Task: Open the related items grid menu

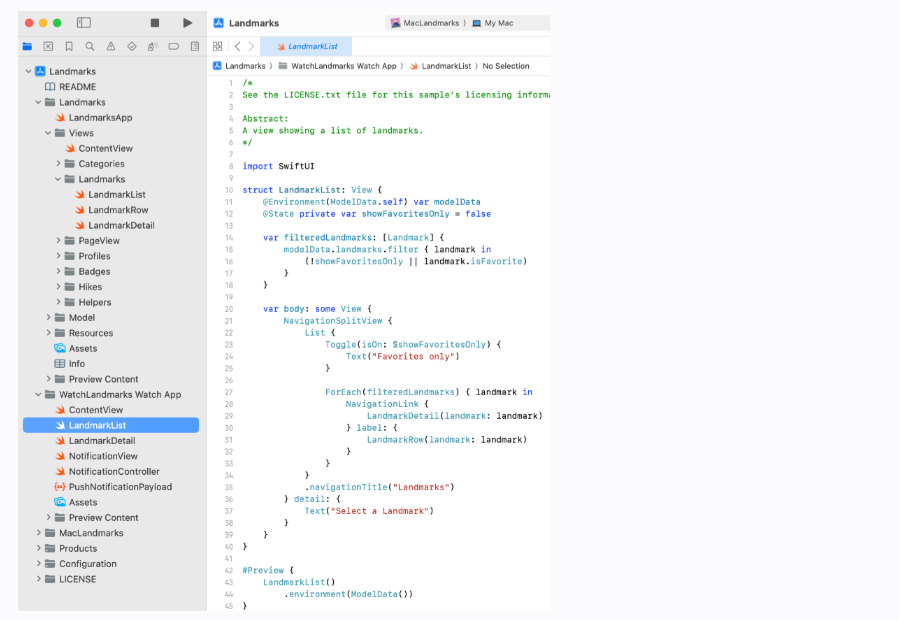Action: coord(217,46)
